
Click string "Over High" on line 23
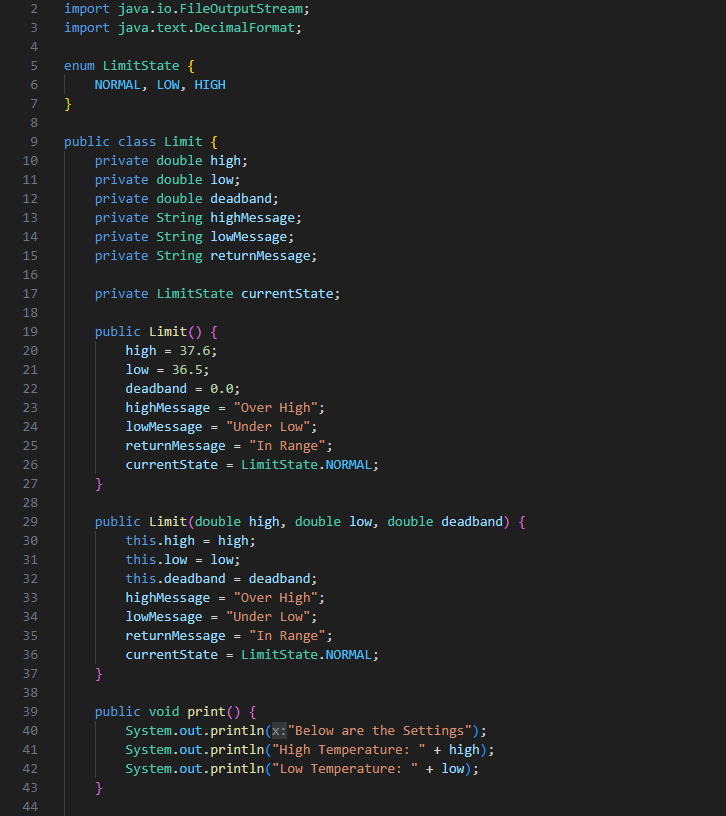click(x=276, y=408)
